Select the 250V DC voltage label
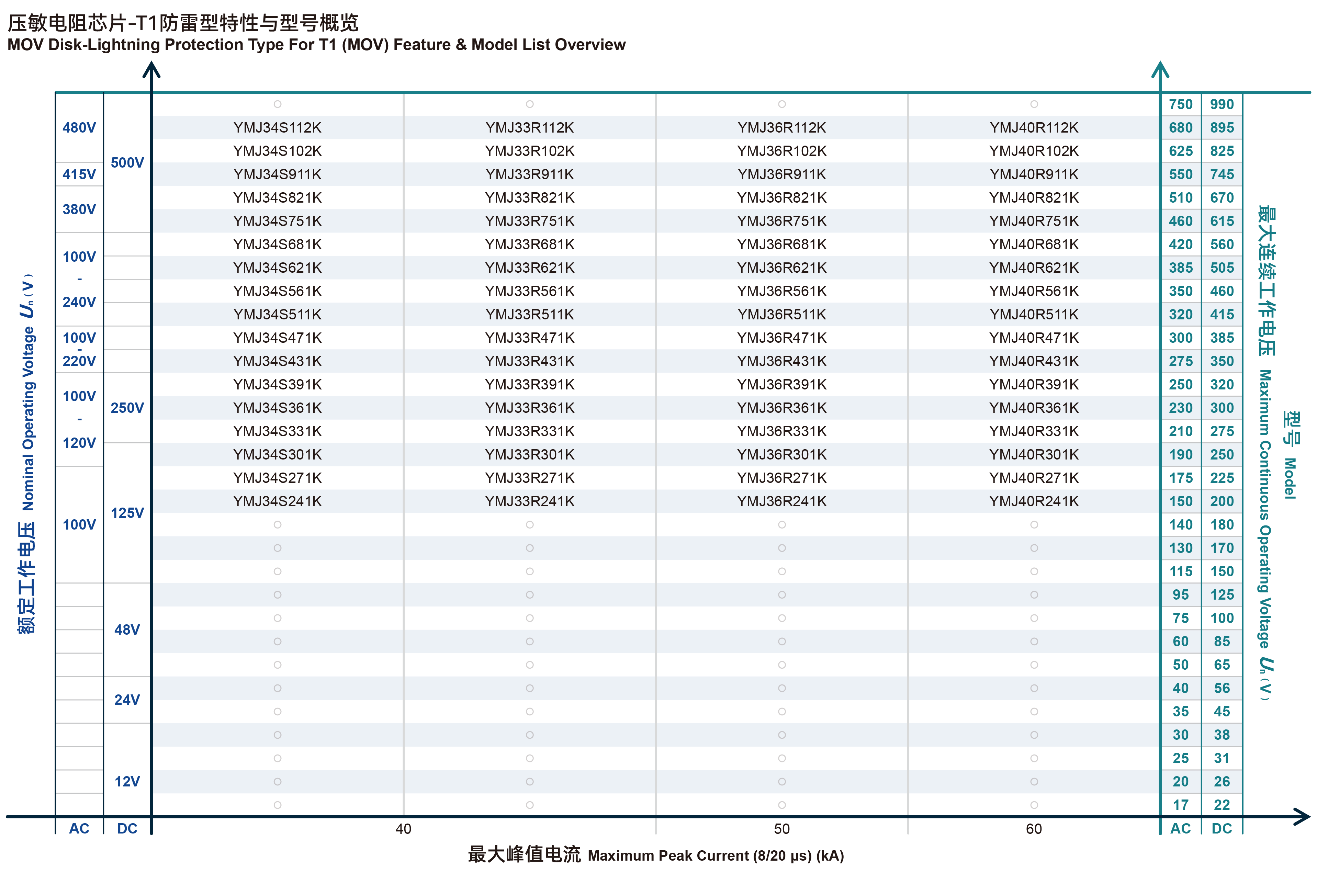This screenshot has height=896, width=1317. [127, 408]
